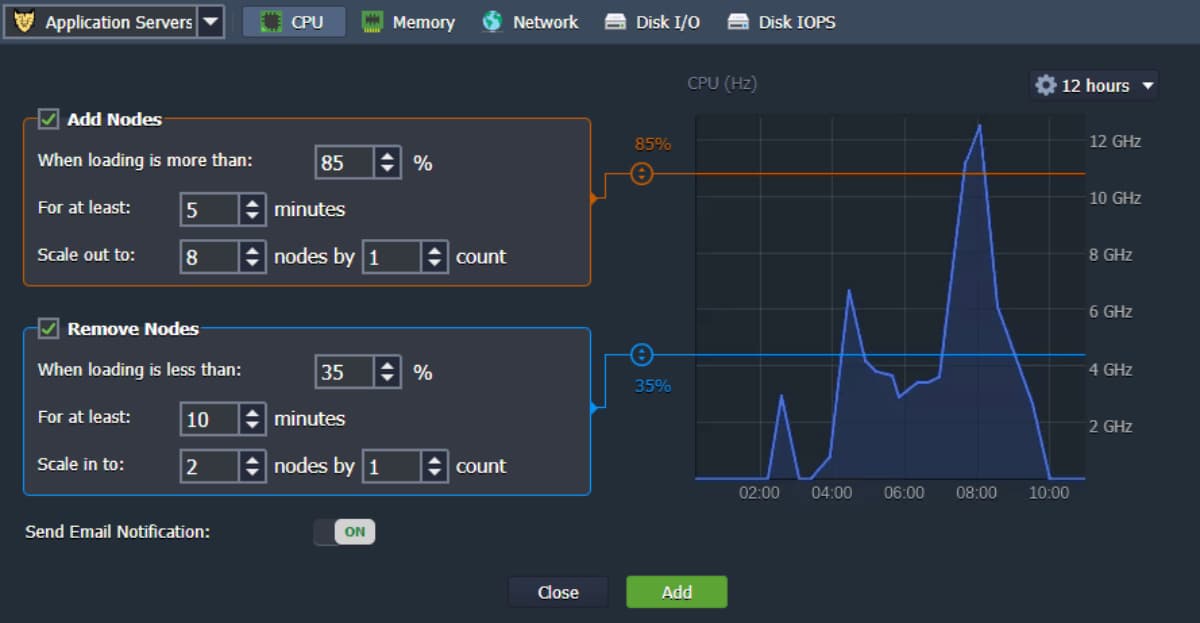Viewport: 1200px width, 623px height.
Task: Click the CPU chip icon
Action: [x=271, y=22]
